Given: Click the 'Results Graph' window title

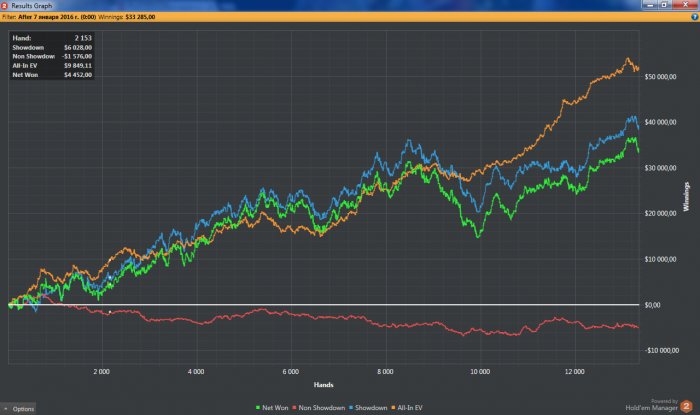Looking at the screenshot, I should pos(31,5).
